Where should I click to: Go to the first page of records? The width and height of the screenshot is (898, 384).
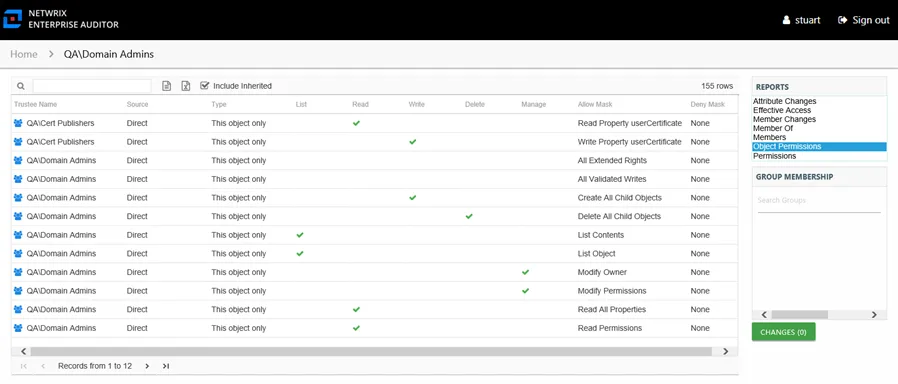23,366
